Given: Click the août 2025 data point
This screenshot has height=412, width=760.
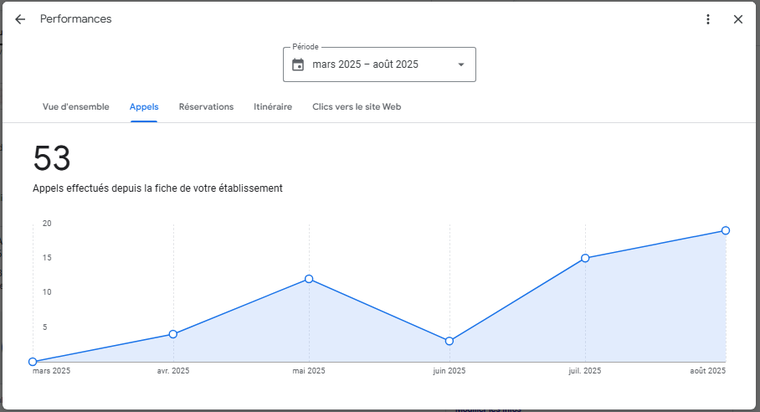Looking at the screenshot, I should pos(725,231).
